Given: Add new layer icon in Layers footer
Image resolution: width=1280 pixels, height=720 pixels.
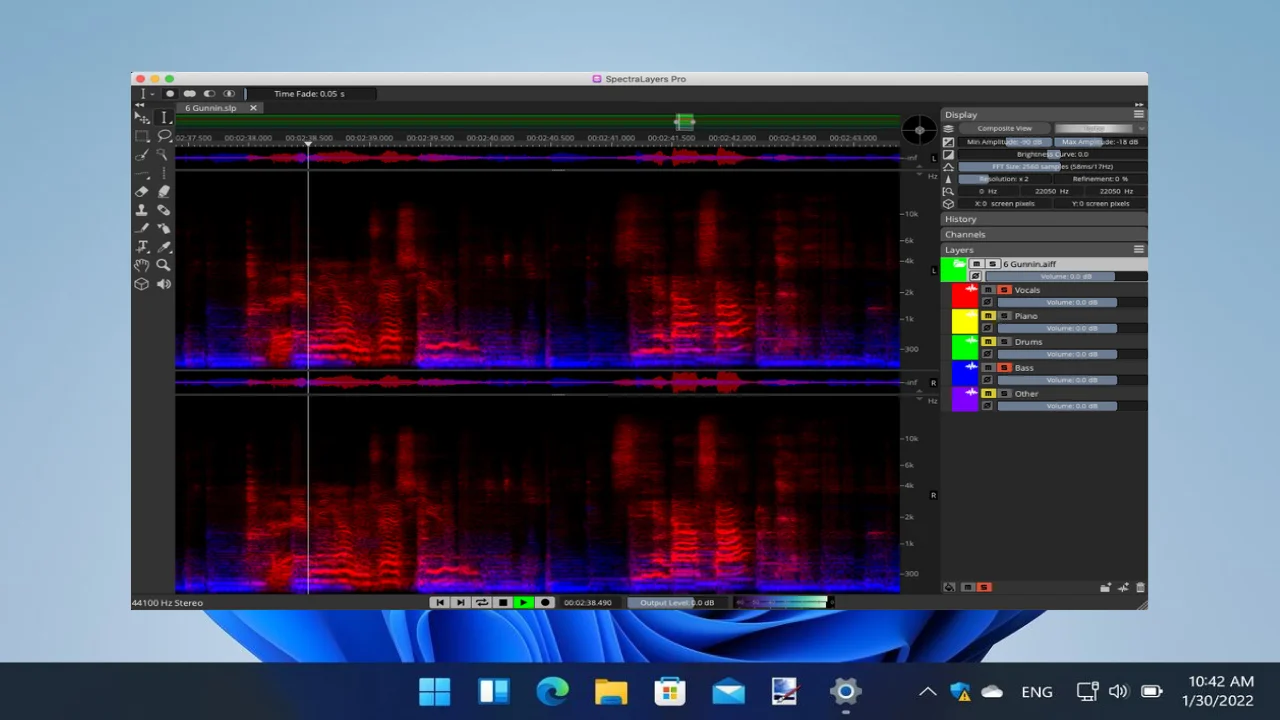Looking at the screenshot, I should pyautogui.click(x=1123, y=587).
